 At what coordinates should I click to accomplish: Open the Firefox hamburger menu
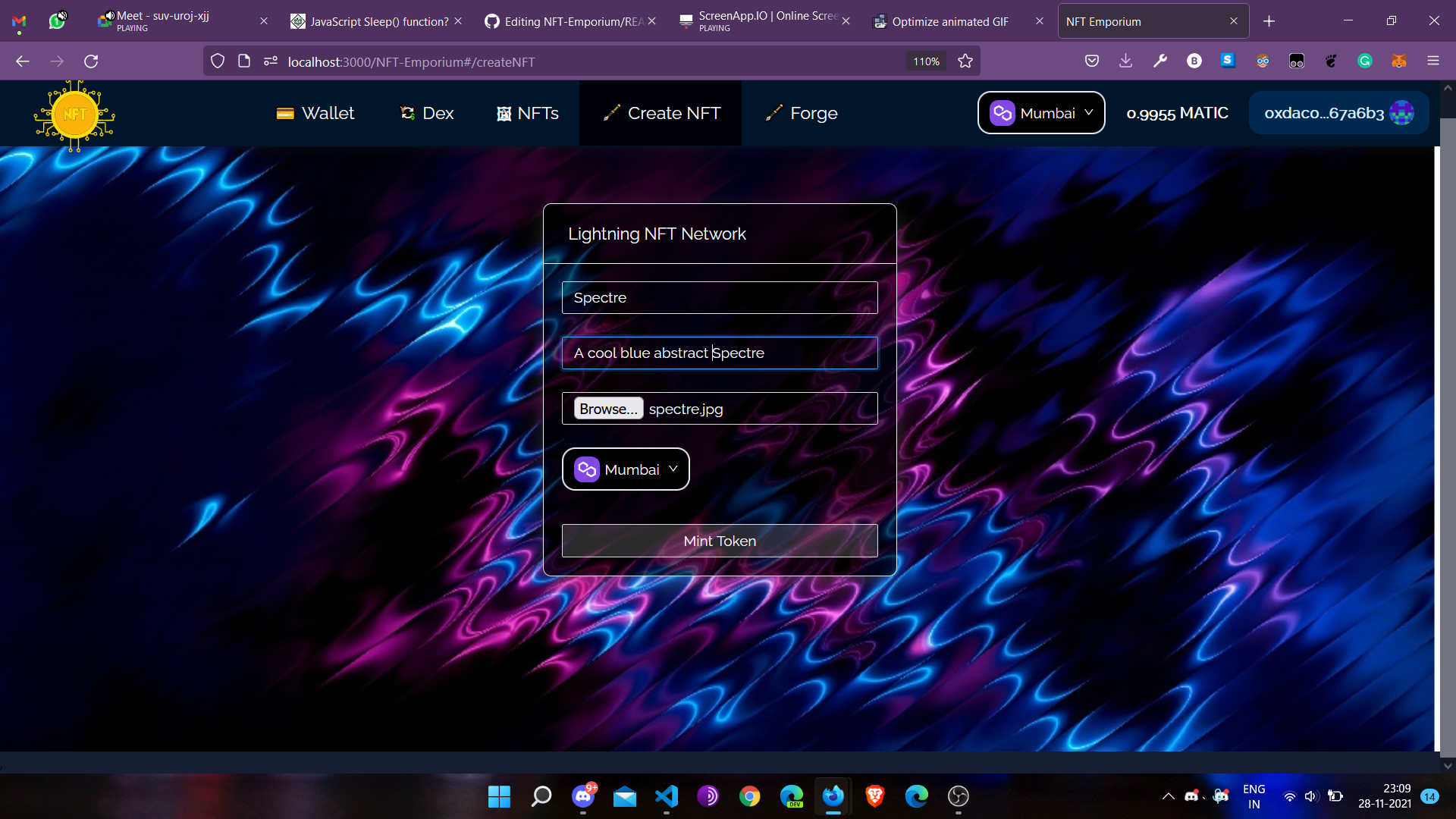pyautogui.click(x=1432, y=61)
